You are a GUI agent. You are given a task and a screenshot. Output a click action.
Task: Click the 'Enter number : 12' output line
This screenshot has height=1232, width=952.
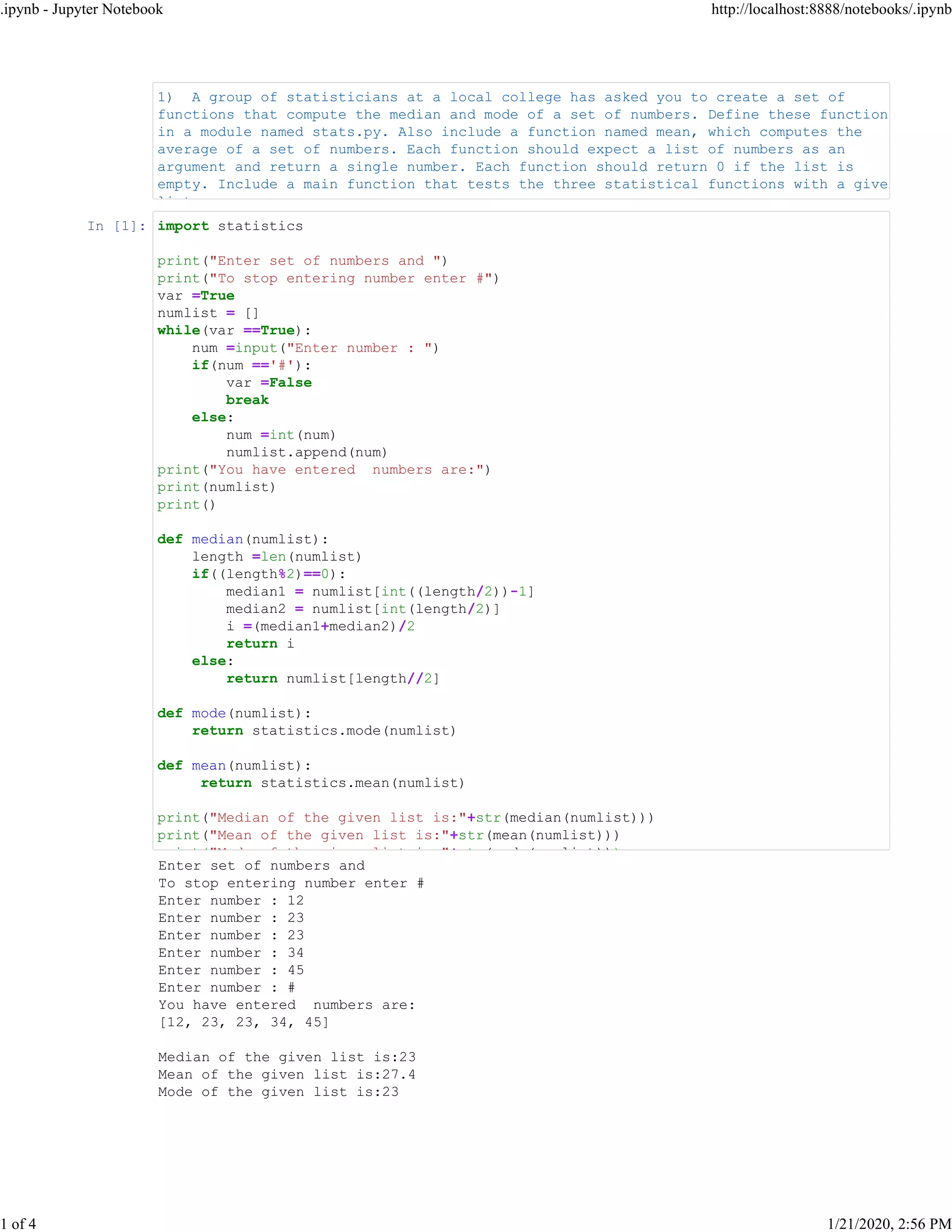coord(231,901)
